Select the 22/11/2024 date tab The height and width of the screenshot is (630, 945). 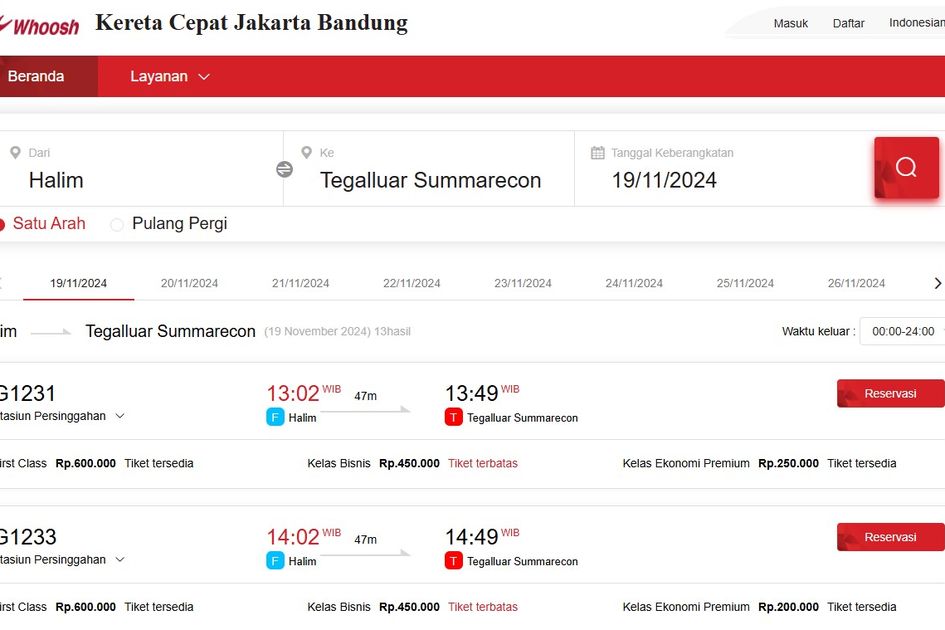click(x=412, y=283)
